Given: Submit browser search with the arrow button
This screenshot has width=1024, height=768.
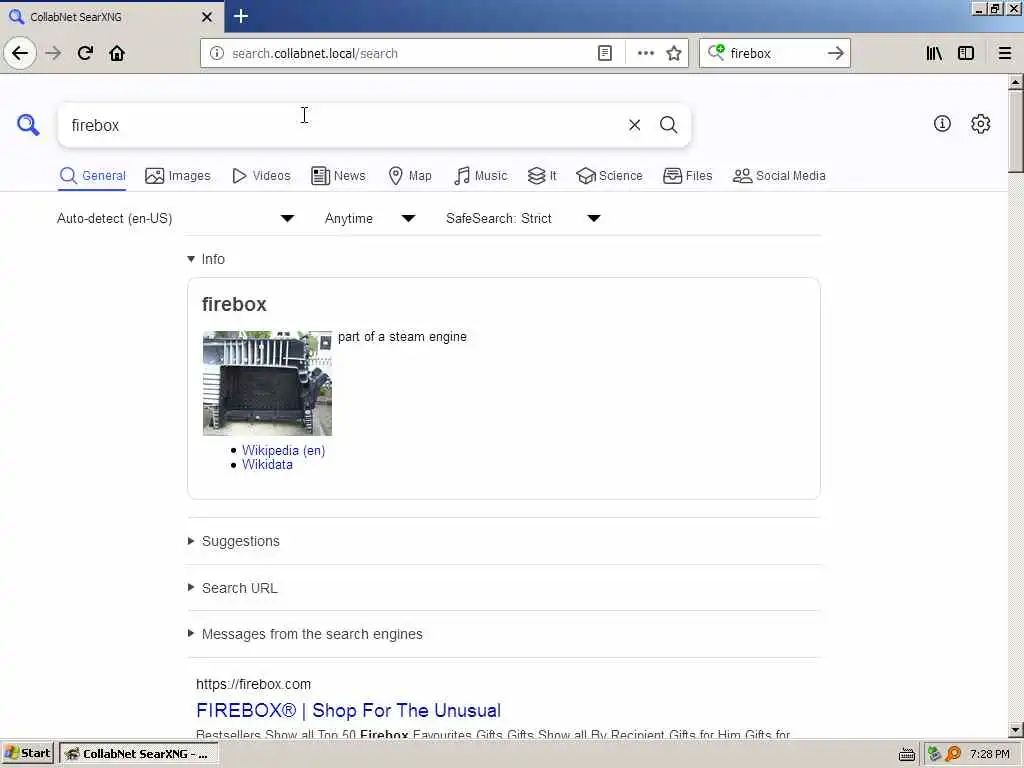Looking at the screenshot, I should 835,53.
